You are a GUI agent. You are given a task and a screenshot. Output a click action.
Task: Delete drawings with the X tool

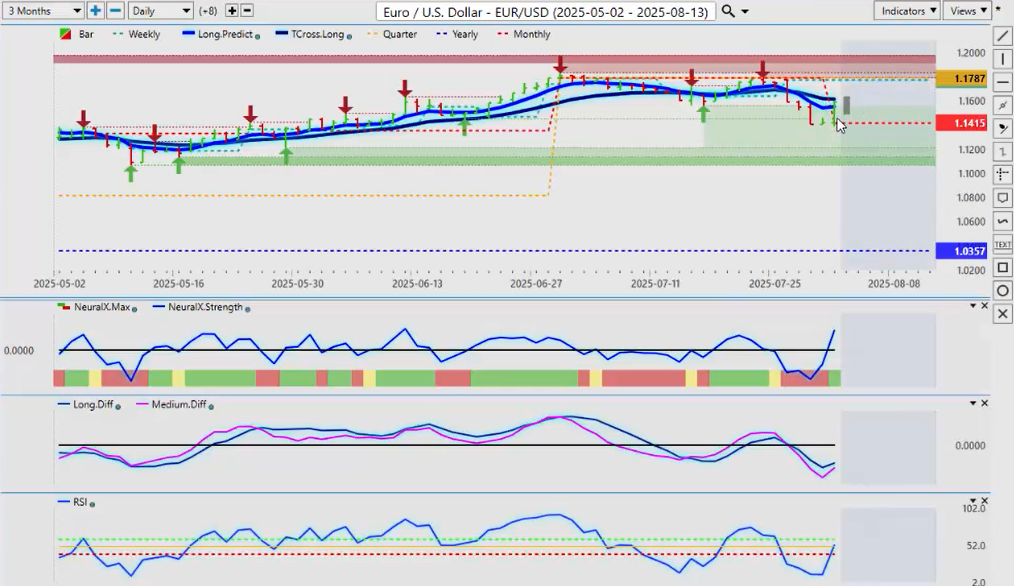tap(1003, 313)
